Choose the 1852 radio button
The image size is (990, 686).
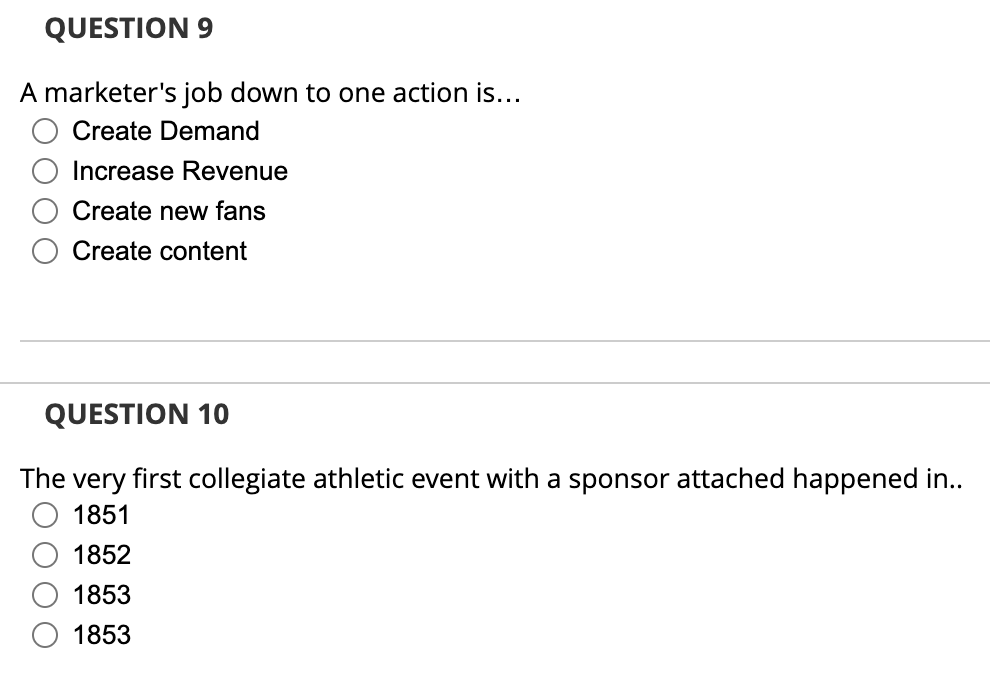pyautogui.click(x=44, y=555)
